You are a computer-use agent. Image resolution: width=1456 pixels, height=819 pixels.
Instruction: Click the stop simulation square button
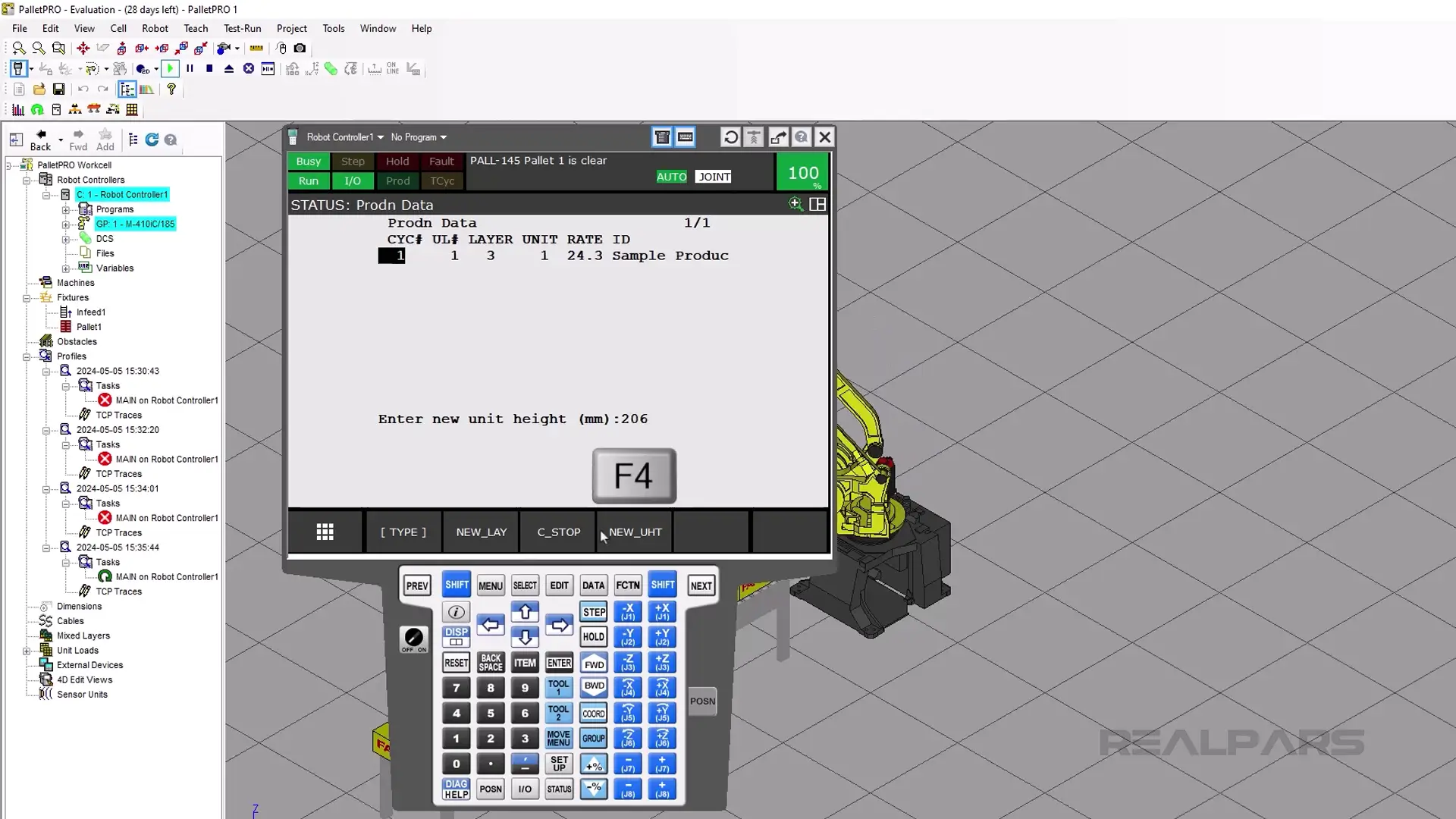click(x=209, y=68)
